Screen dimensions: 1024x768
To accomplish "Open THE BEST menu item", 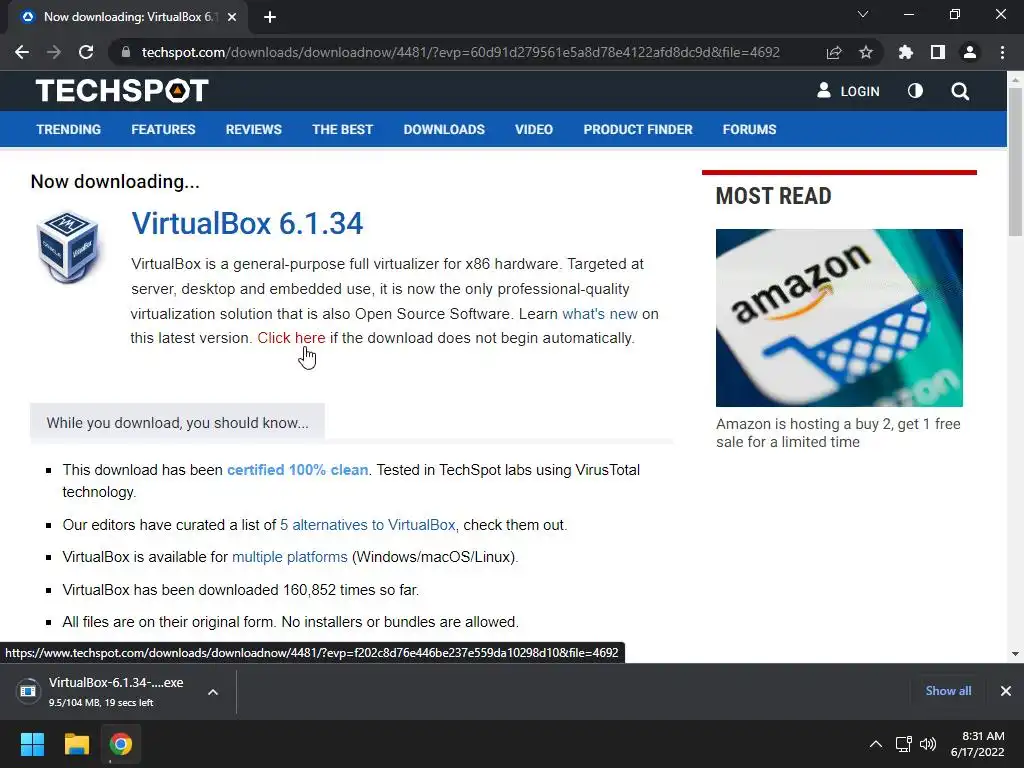I will (342, 129).
